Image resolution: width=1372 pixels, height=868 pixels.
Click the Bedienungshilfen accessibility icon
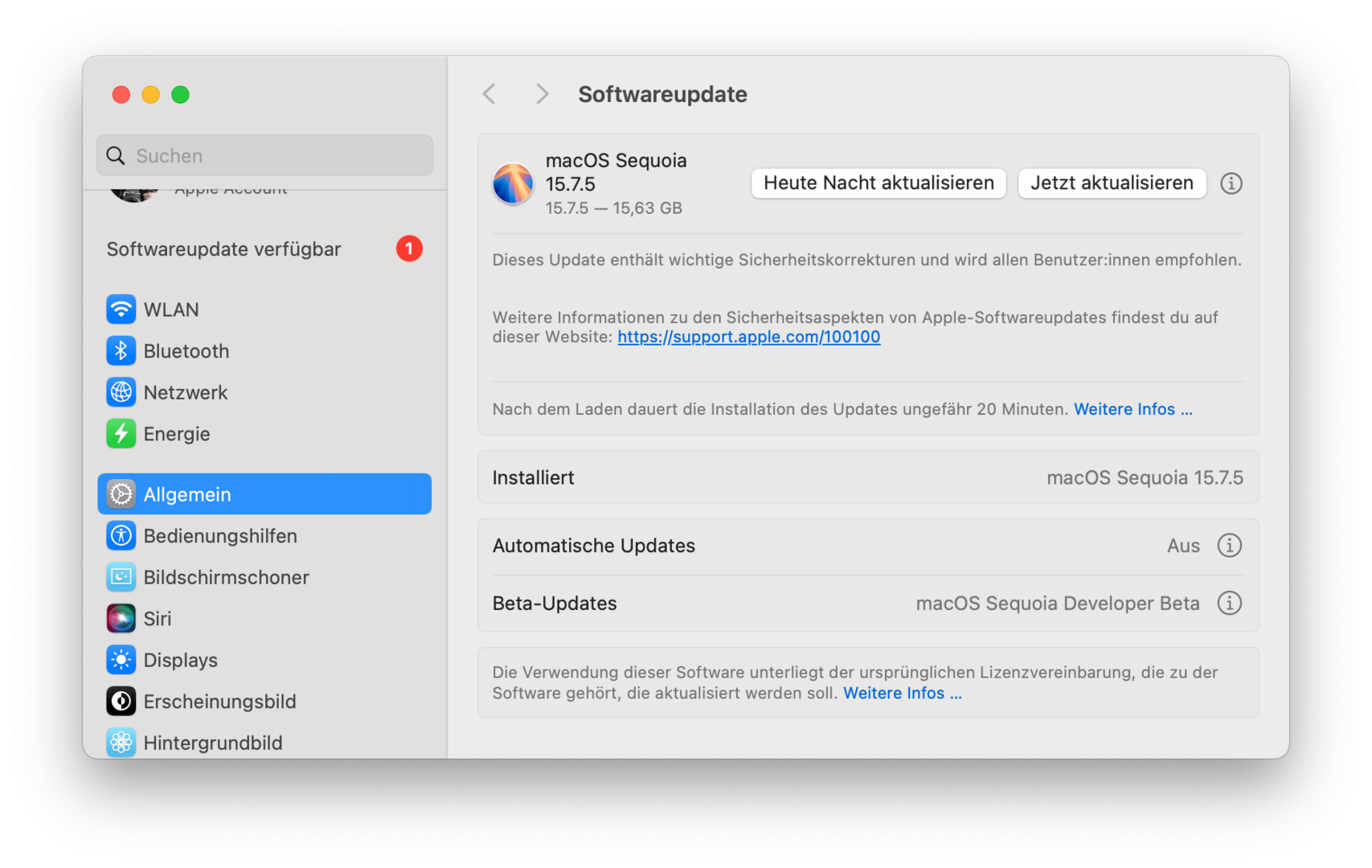coord(121,536)
